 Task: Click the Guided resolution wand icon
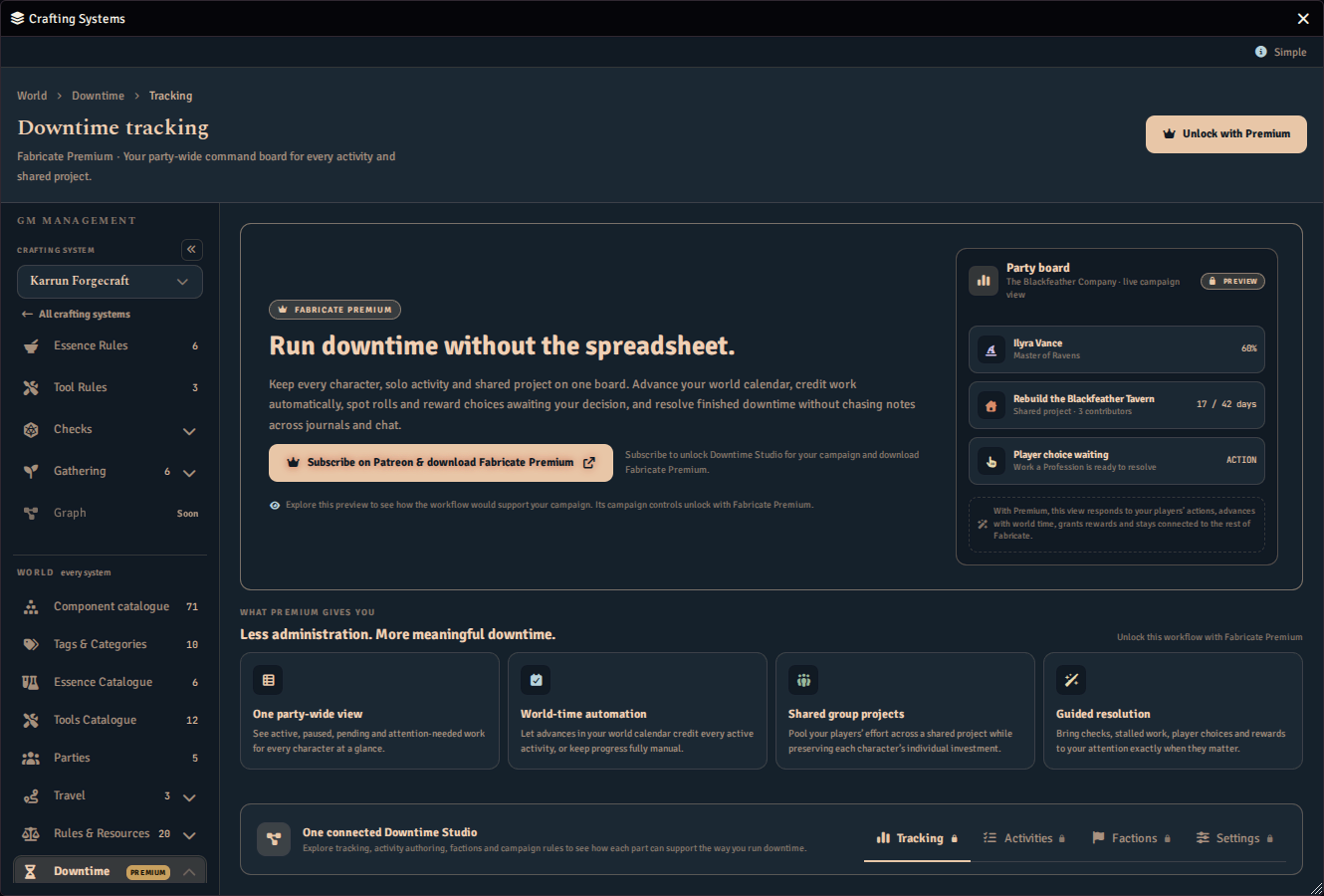coord(1071,680)
